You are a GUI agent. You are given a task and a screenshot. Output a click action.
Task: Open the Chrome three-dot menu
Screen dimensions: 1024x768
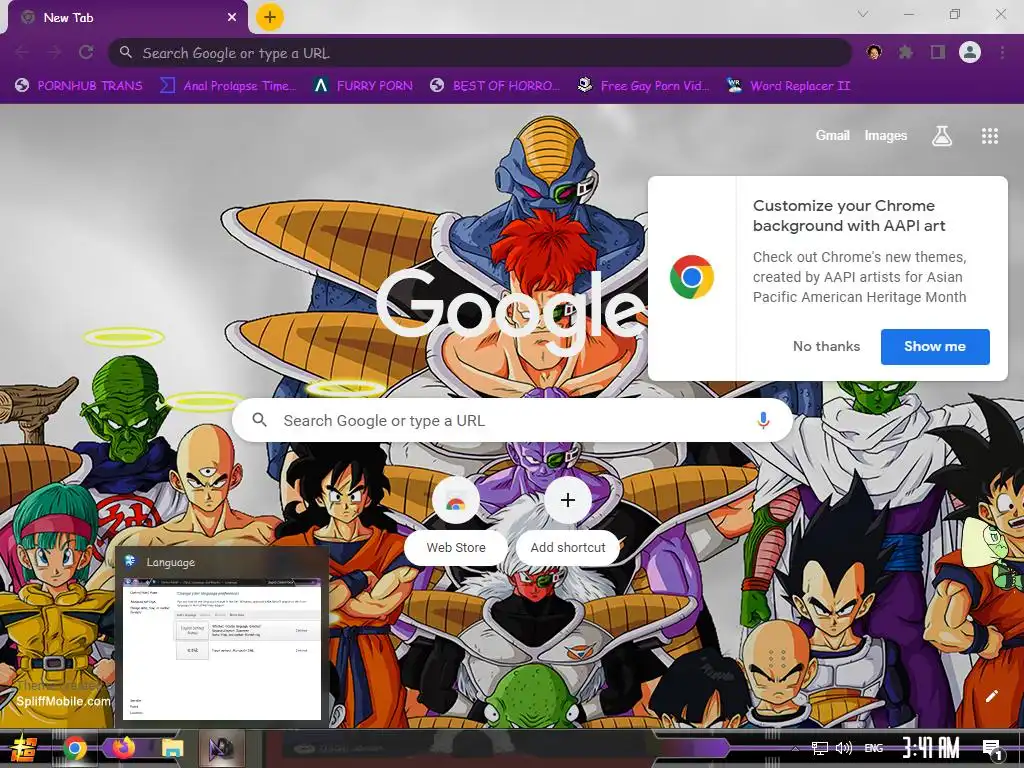(1002, 52)
